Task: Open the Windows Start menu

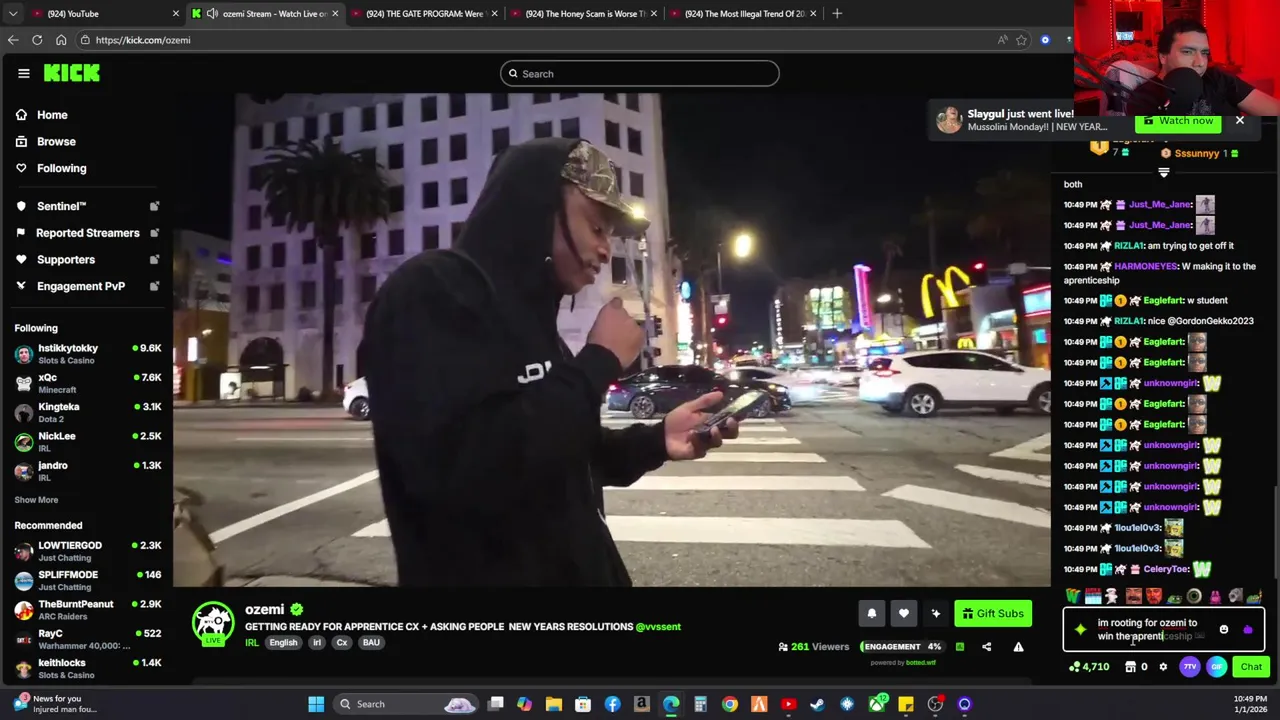Action: (x=316, y=704)
